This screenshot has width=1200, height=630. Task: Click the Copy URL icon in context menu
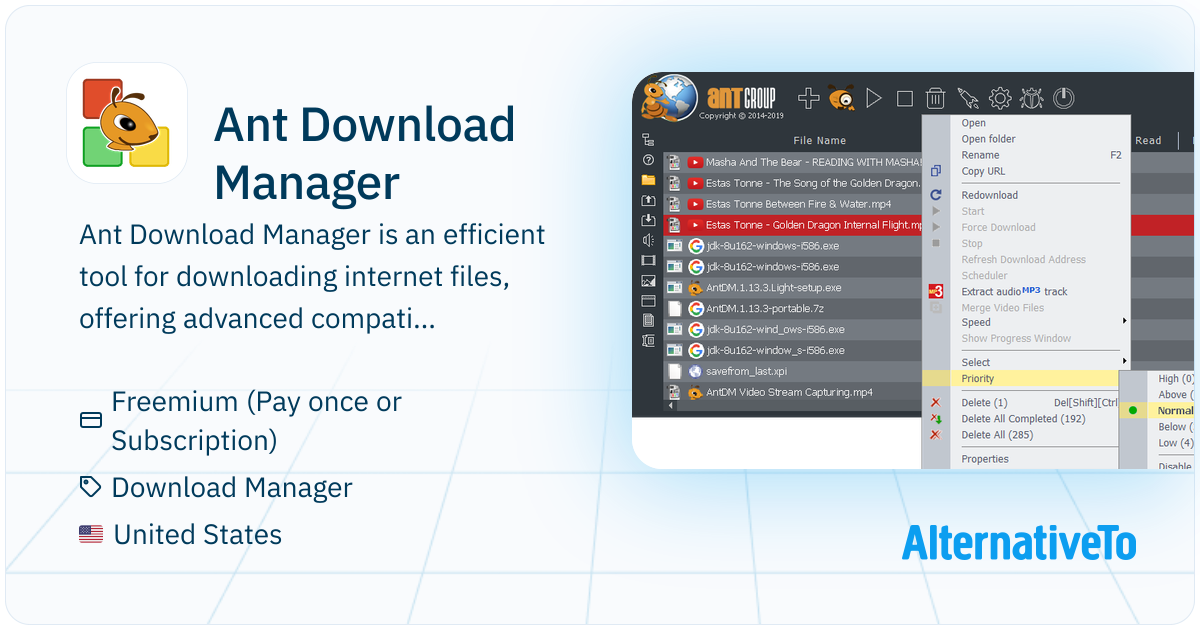pos(936,171)
